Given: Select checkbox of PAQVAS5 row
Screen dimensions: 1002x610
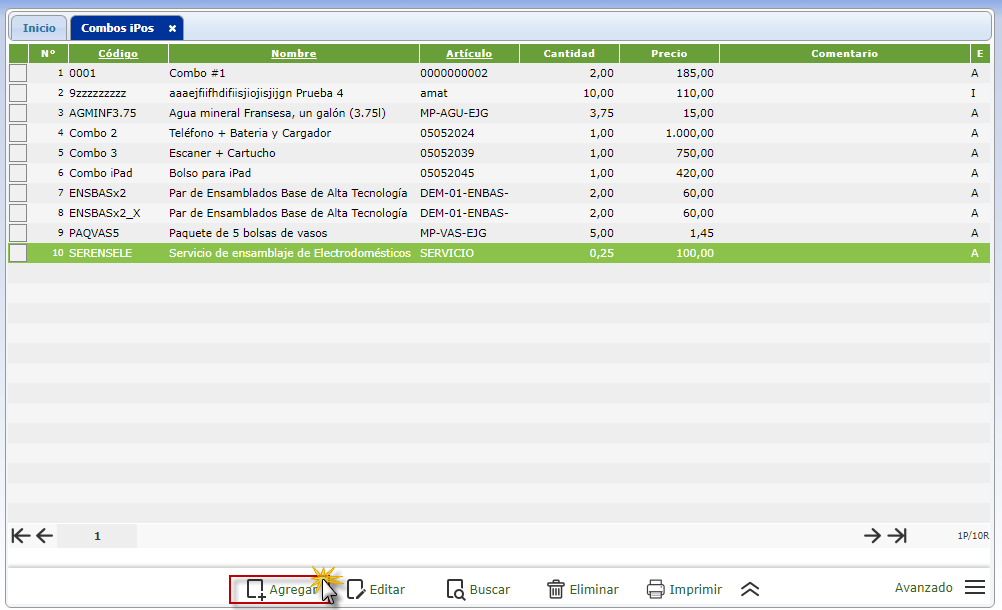Looking at the screenshot, I should coord(18,233).
